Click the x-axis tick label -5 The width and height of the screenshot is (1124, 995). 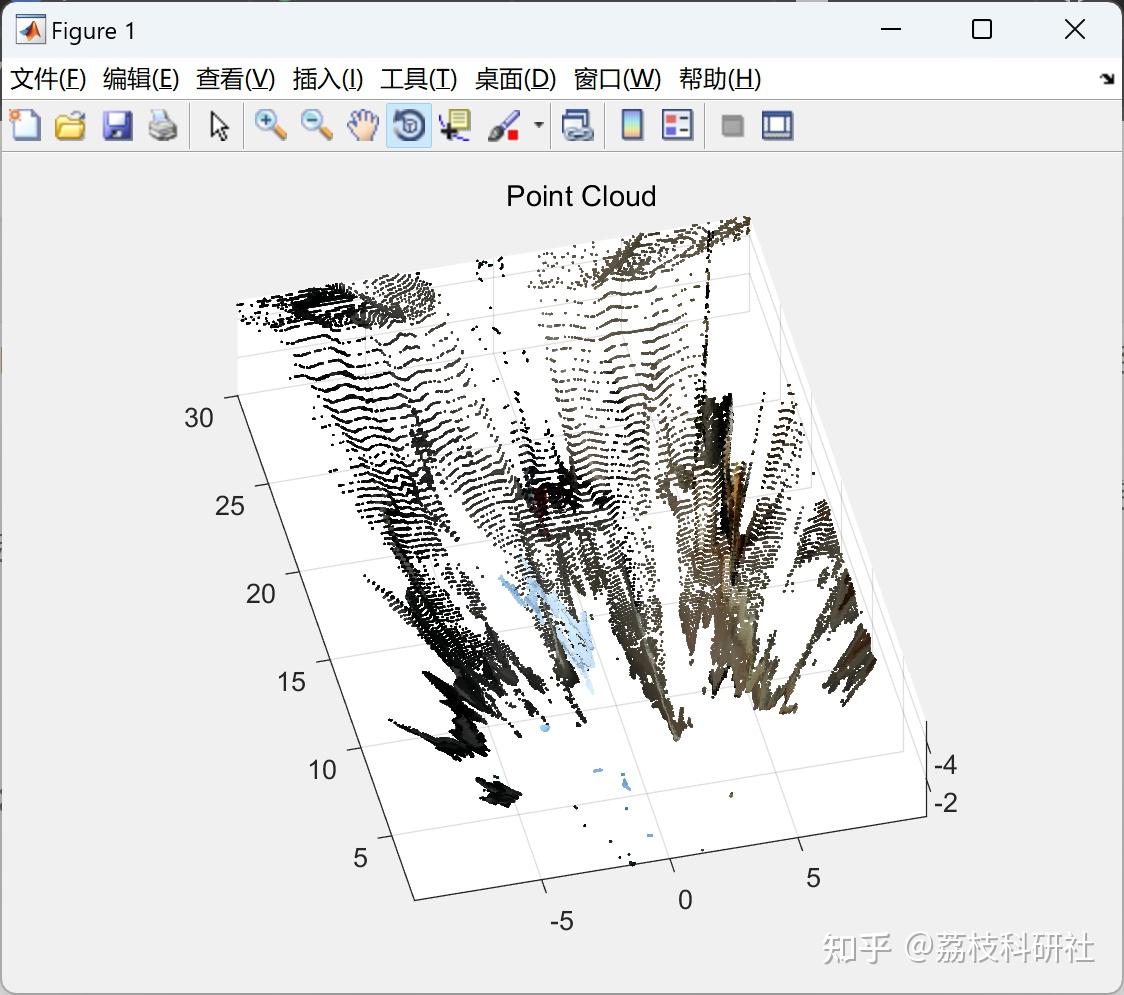[561, 920]
